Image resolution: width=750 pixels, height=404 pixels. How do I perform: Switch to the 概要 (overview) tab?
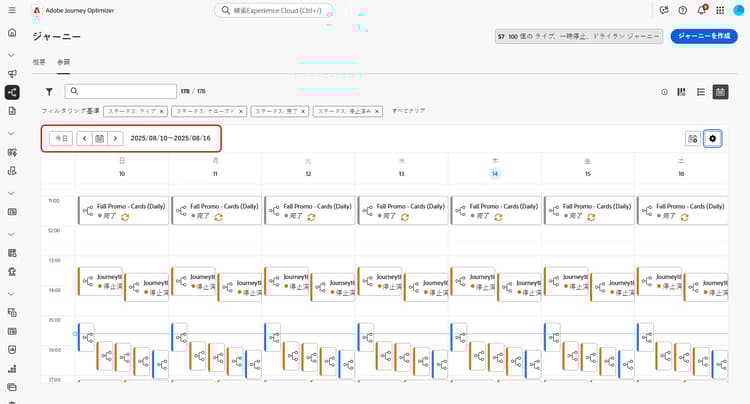coord(39,62)
